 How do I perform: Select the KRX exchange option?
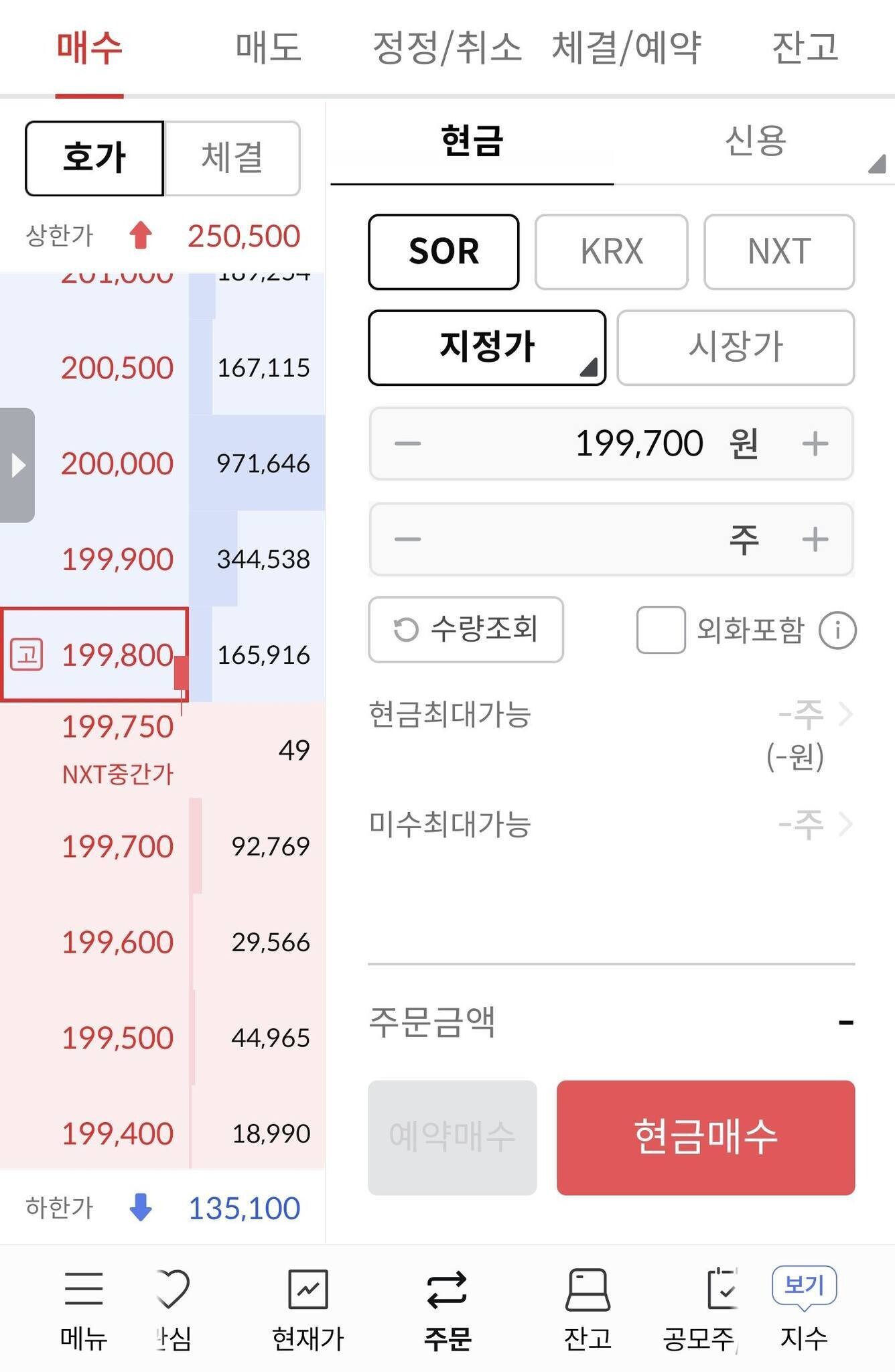coord(611,252)
